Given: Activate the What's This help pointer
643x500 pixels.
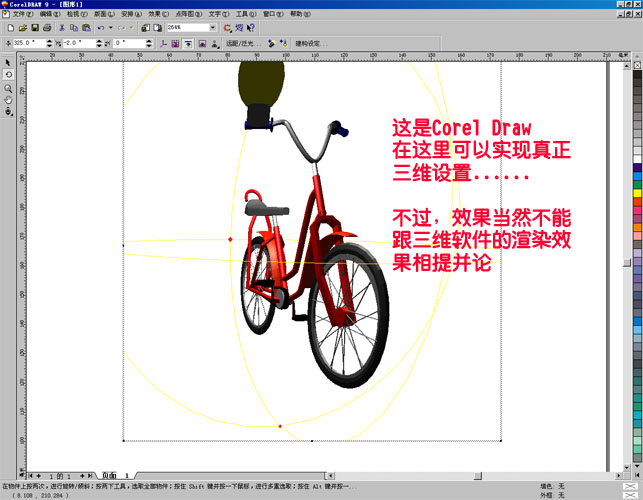Looking at the screenshot, I should [x=251, y=28].
